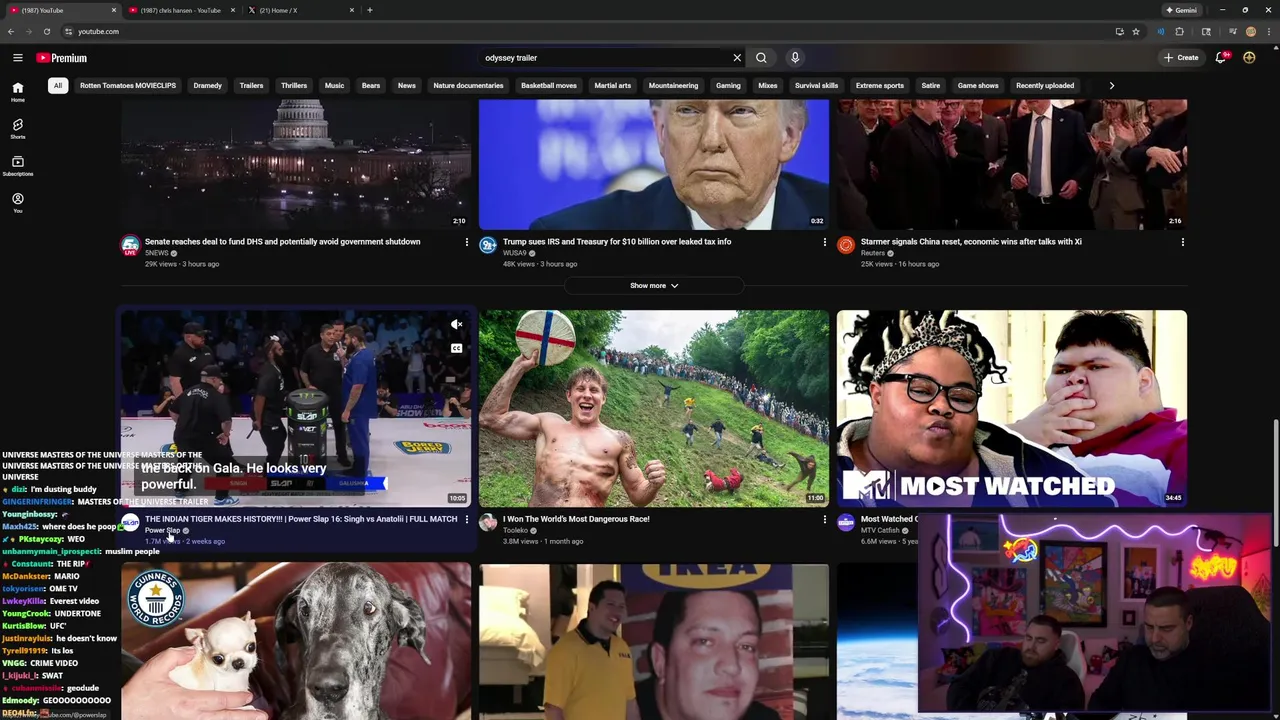Select the All filter chip
This screenshot has width=1280, height=720.
click(x=58, y=86)
